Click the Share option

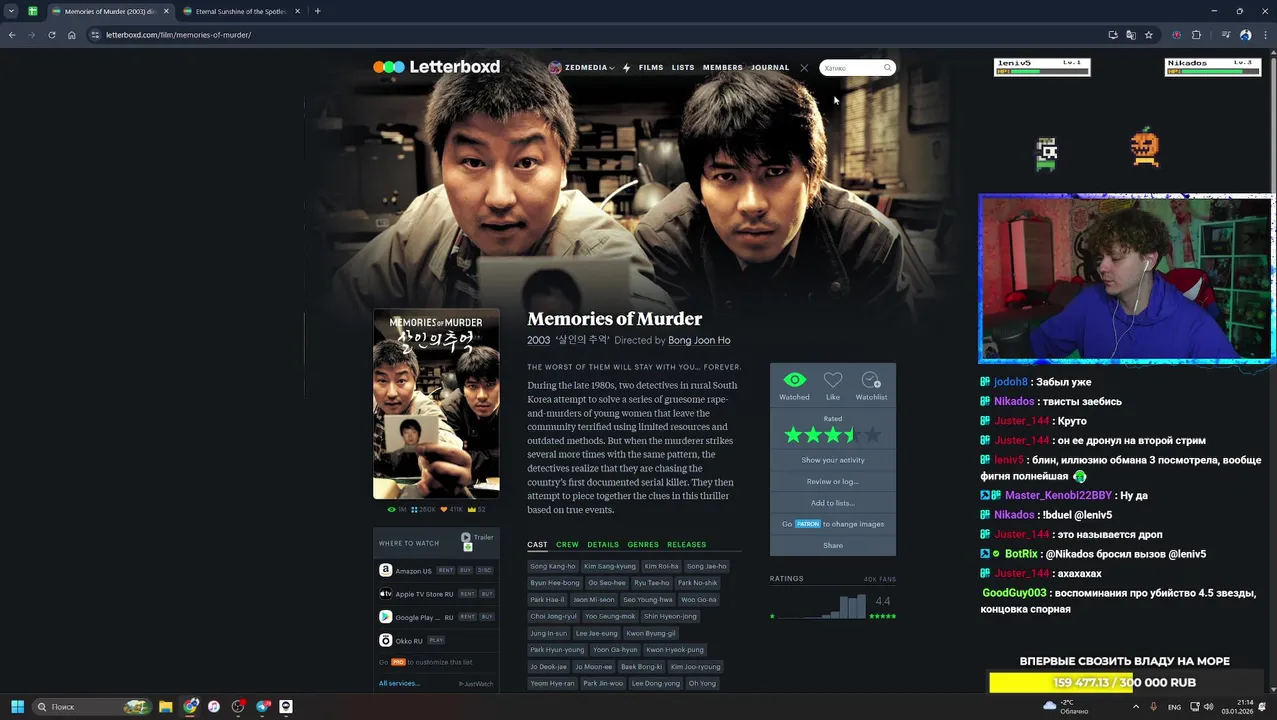[833, 545]
